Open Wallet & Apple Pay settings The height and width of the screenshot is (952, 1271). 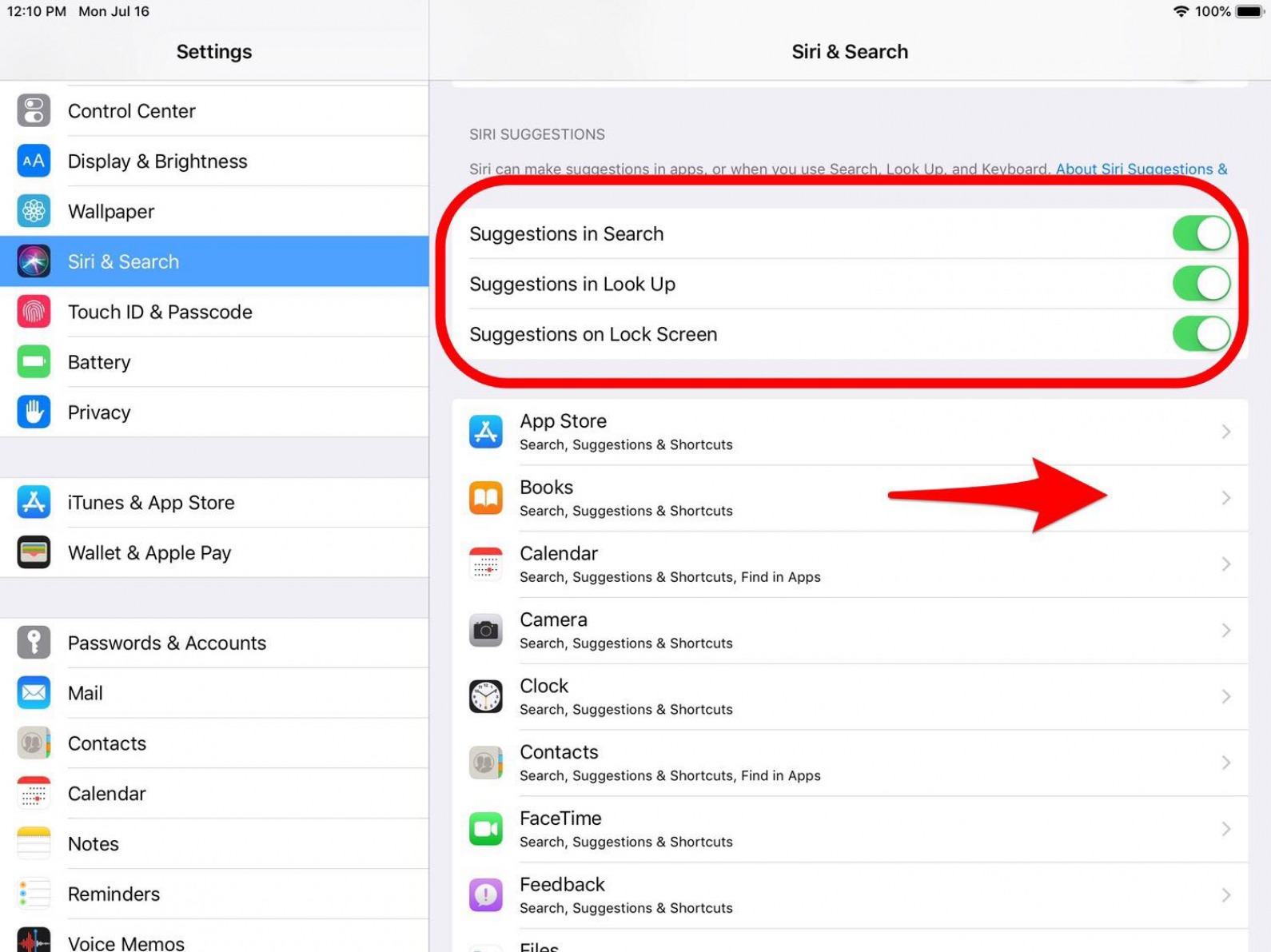(x=214, y=553)
